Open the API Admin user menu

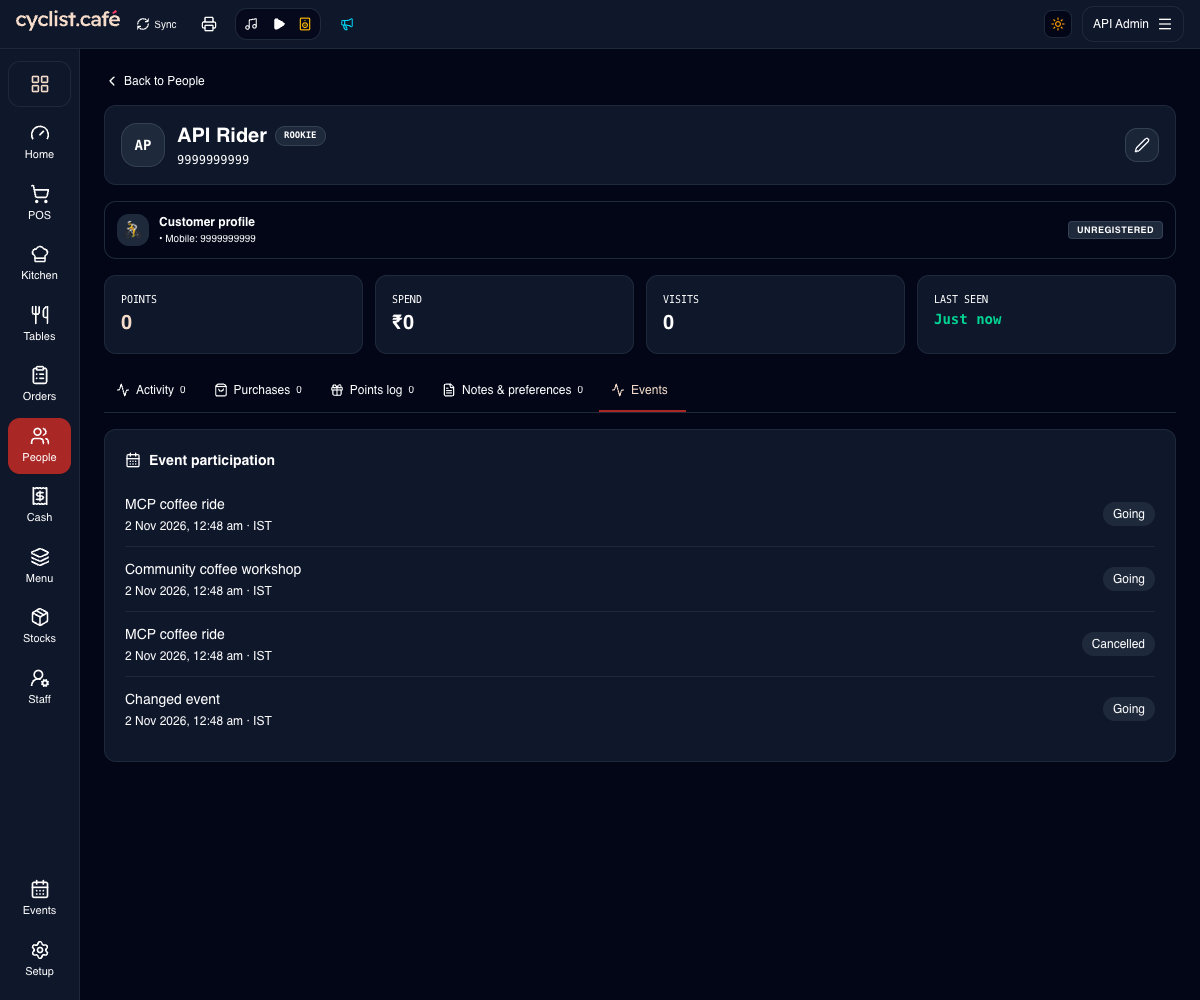[1132, 24]
